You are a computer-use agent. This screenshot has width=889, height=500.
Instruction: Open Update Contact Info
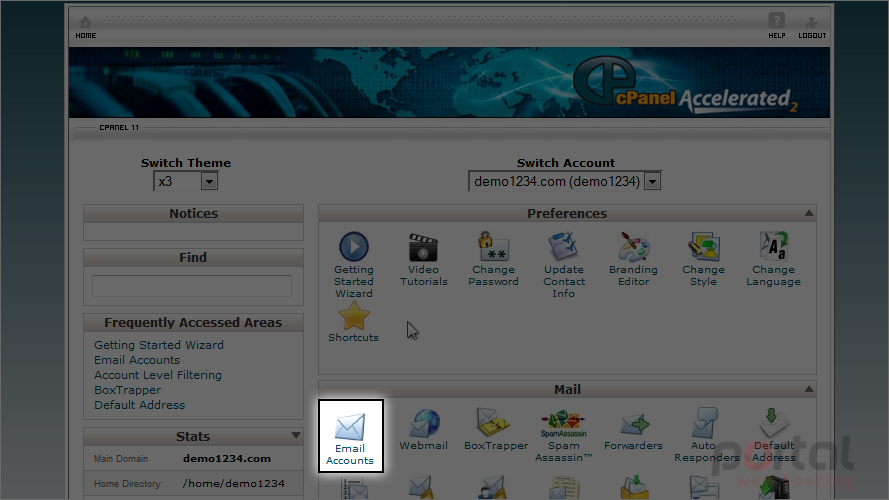click(564, 265)
